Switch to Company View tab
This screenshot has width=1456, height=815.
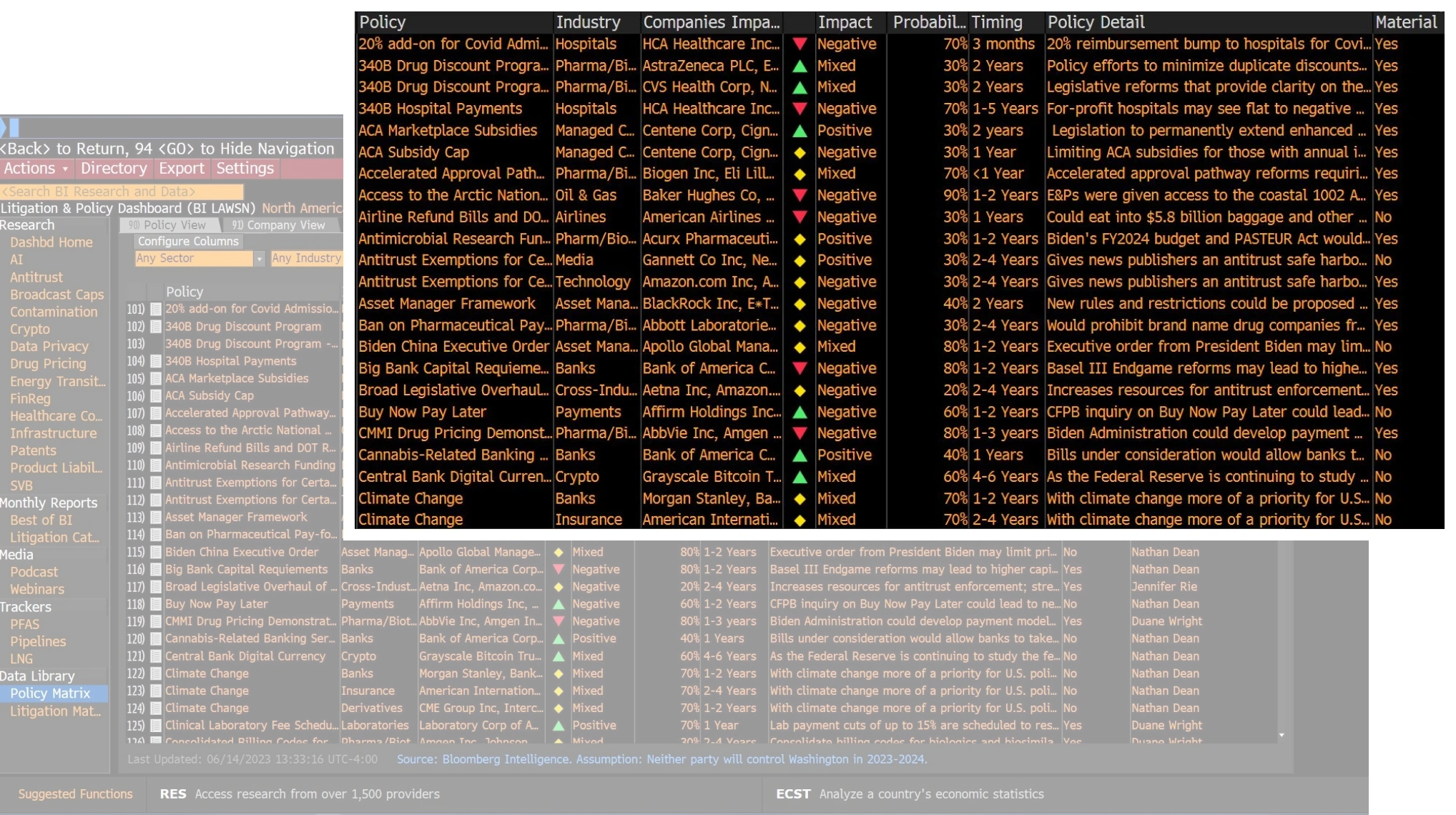click(279, 225)
